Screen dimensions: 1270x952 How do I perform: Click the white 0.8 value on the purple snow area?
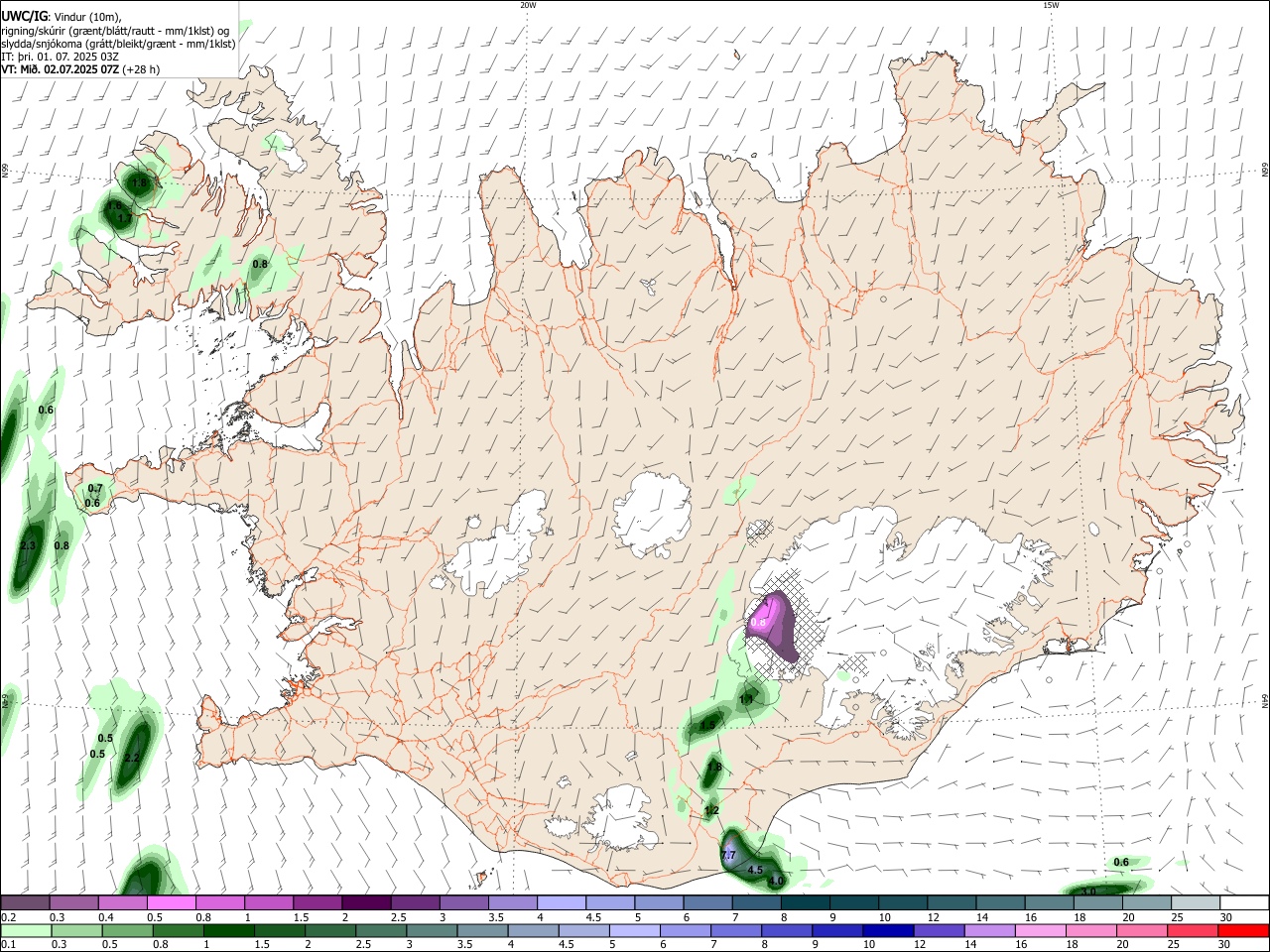758,622
